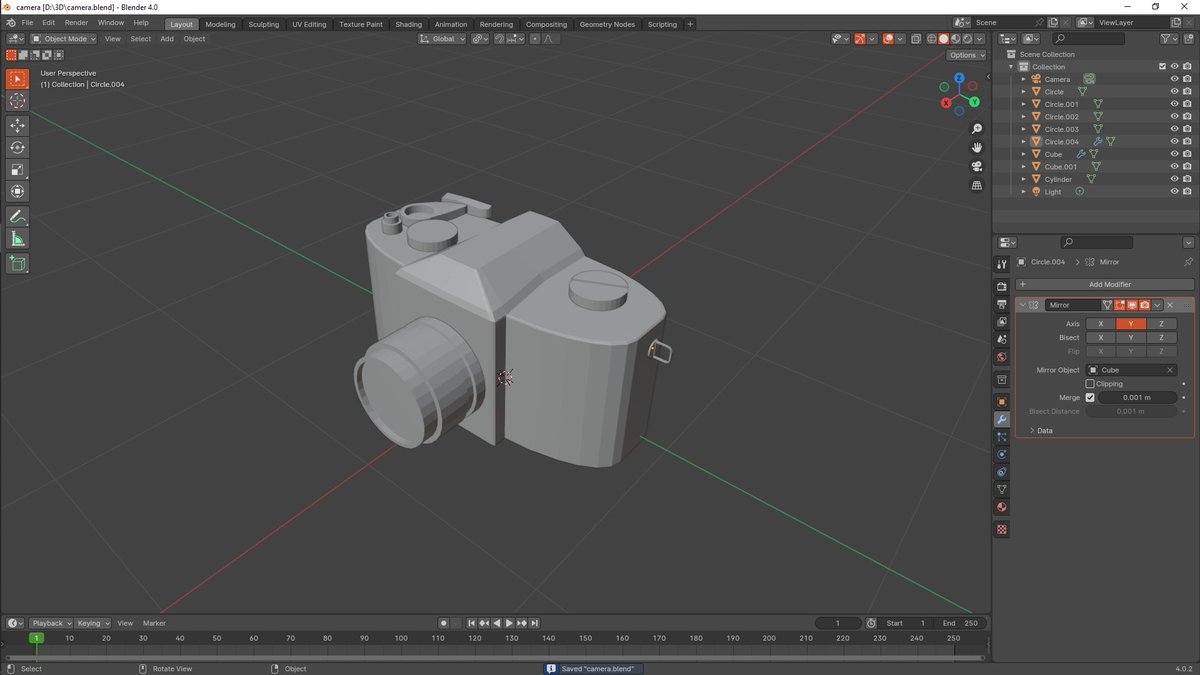Click the End frame 250 field
The width and height of the screenshot is (1200, 675).
pyautogui.click(x=961, y=623)
